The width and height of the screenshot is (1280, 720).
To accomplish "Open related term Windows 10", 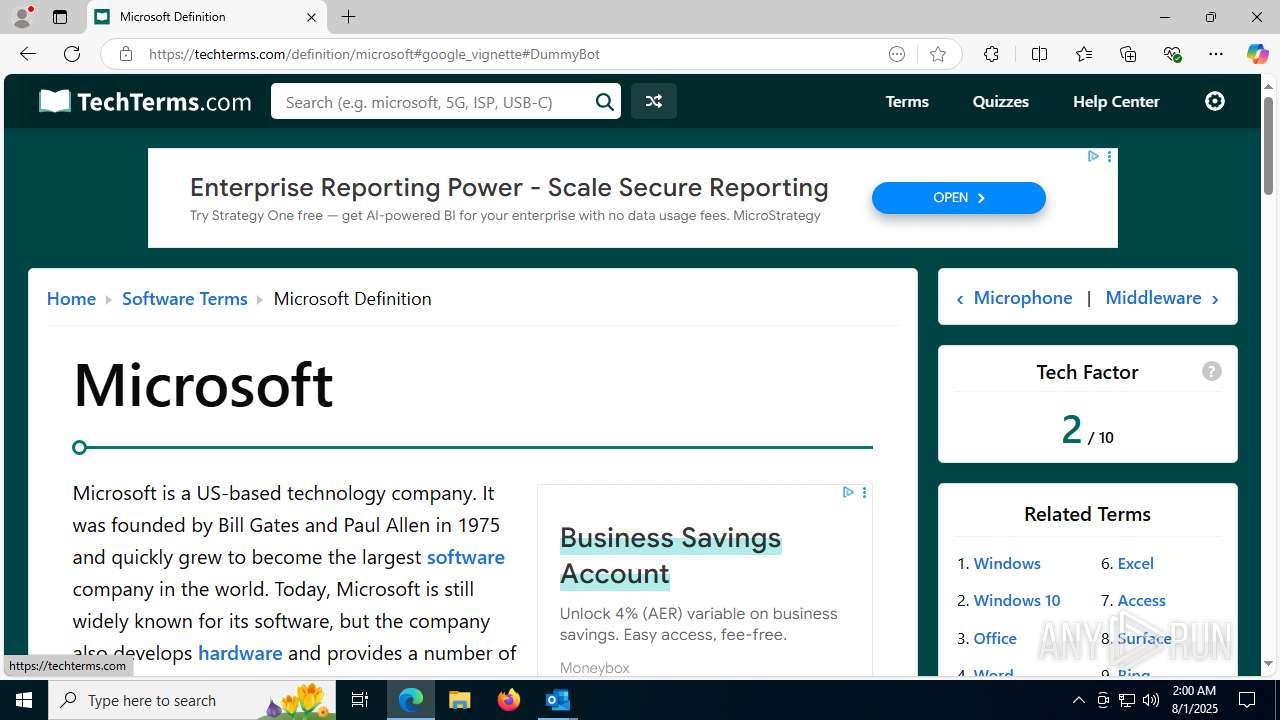I will (x=1016, y=600).
